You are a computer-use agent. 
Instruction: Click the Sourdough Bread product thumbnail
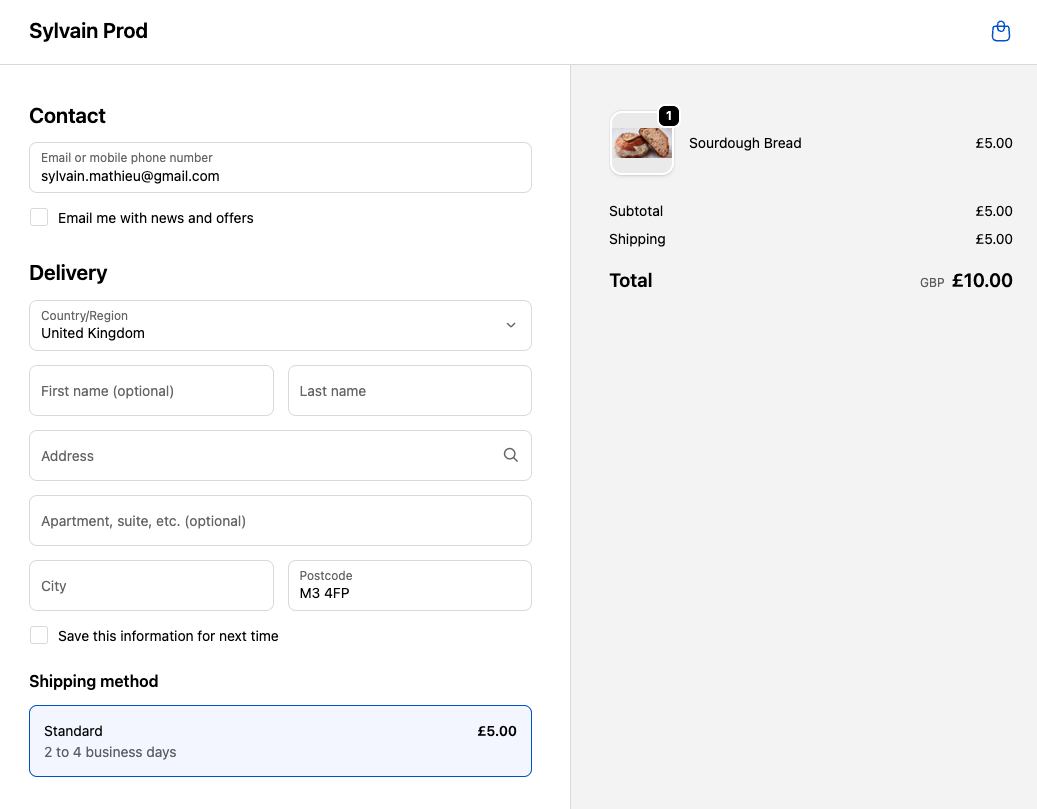tap(642, 144)
